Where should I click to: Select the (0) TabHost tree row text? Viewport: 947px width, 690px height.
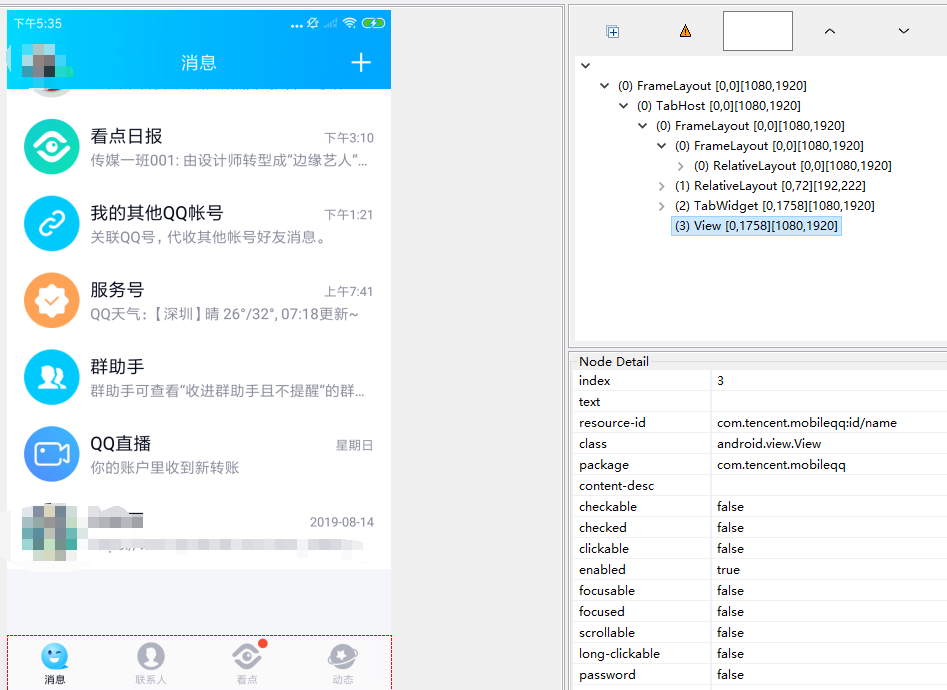point(719,106)
